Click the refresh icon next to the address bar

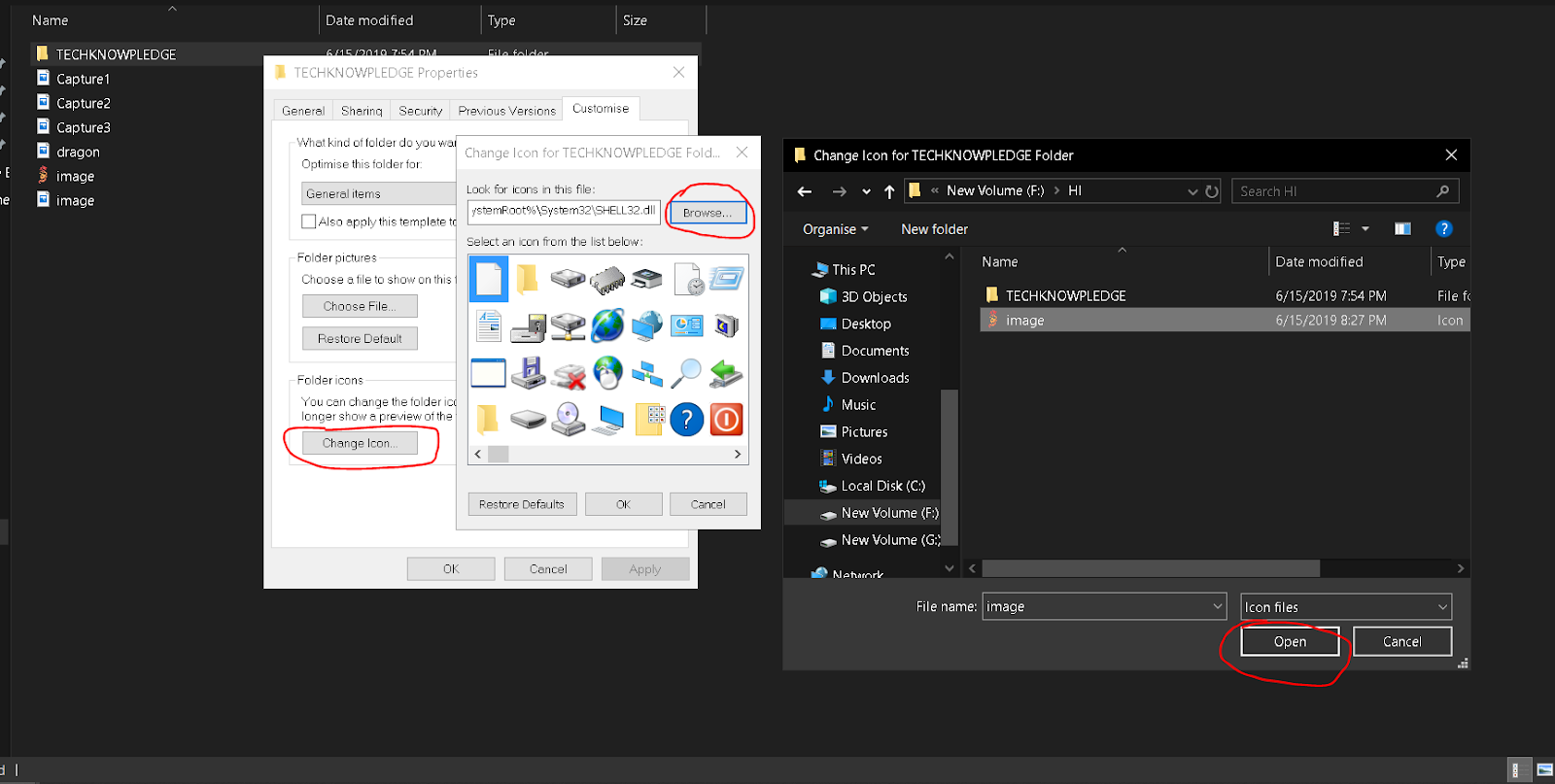tap(1212, 191)
